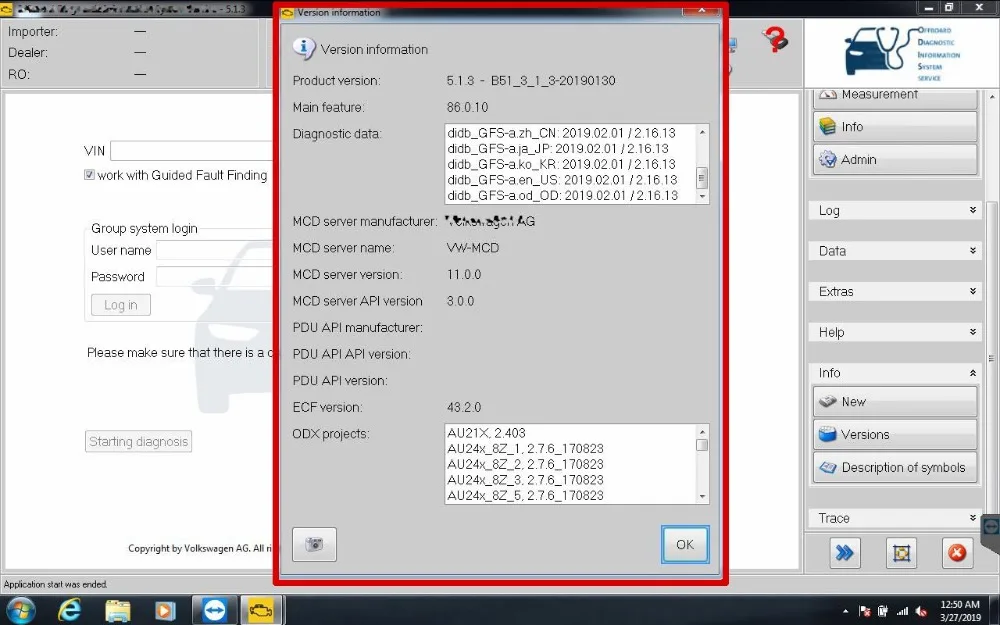Click the Starting diagnosis button
Screen dimensions: 1000x625
click(138, 441)
